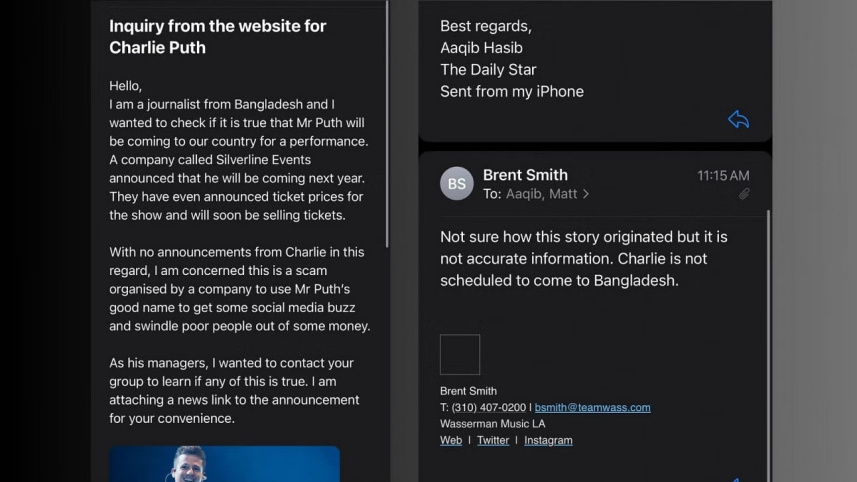Click the empty signature image placeholder
The image size is (857, 482).
click(460, 355)
